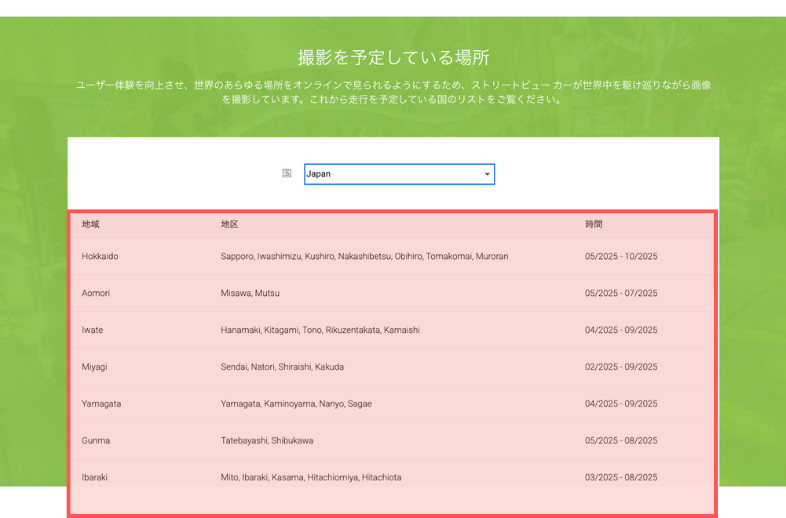Select the Miyagi region cell
The image size is (786, 518).
(x=94, y=367)
